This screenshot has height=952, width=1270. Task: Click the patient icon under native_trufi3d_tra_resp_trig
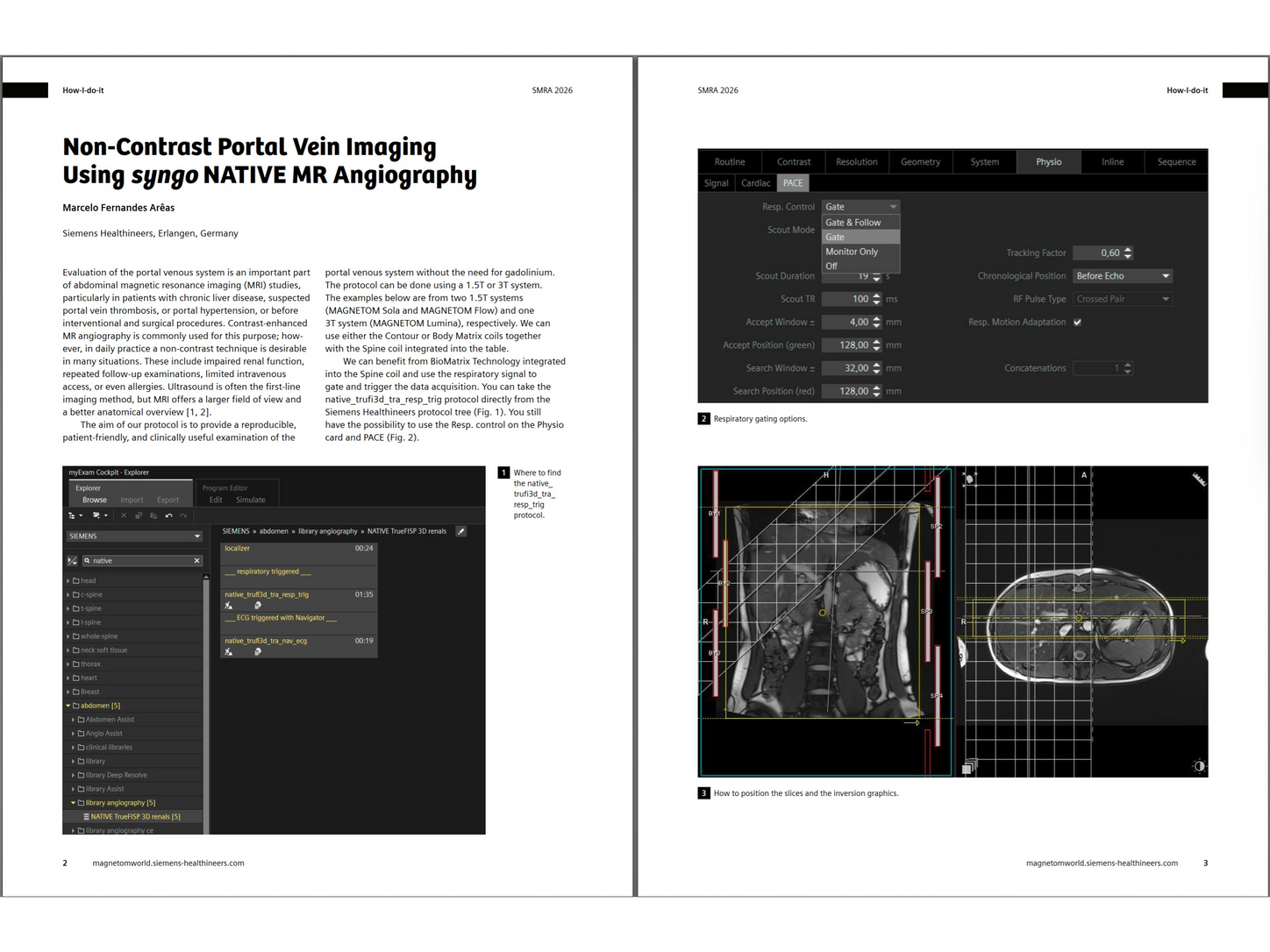pyautogui.click(x=229, y=605)
